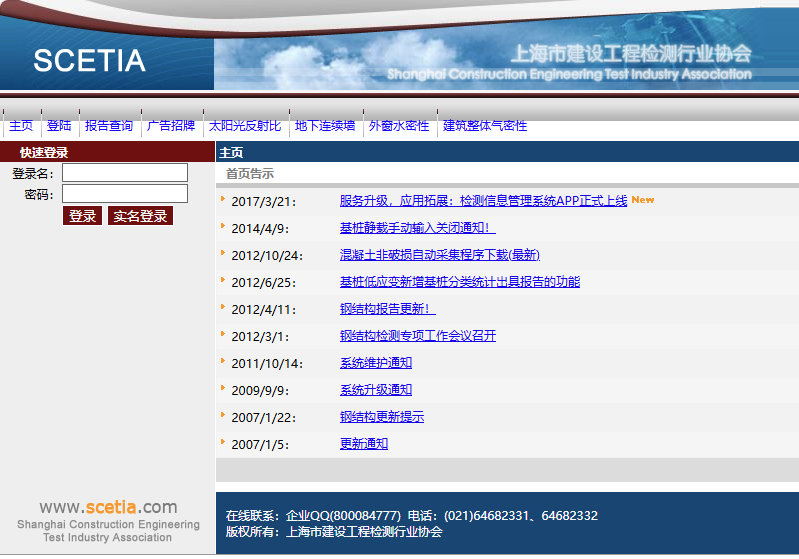
Task: Open the 混凝土非破损自动采集程序下载 link
Action: [439, 255]
